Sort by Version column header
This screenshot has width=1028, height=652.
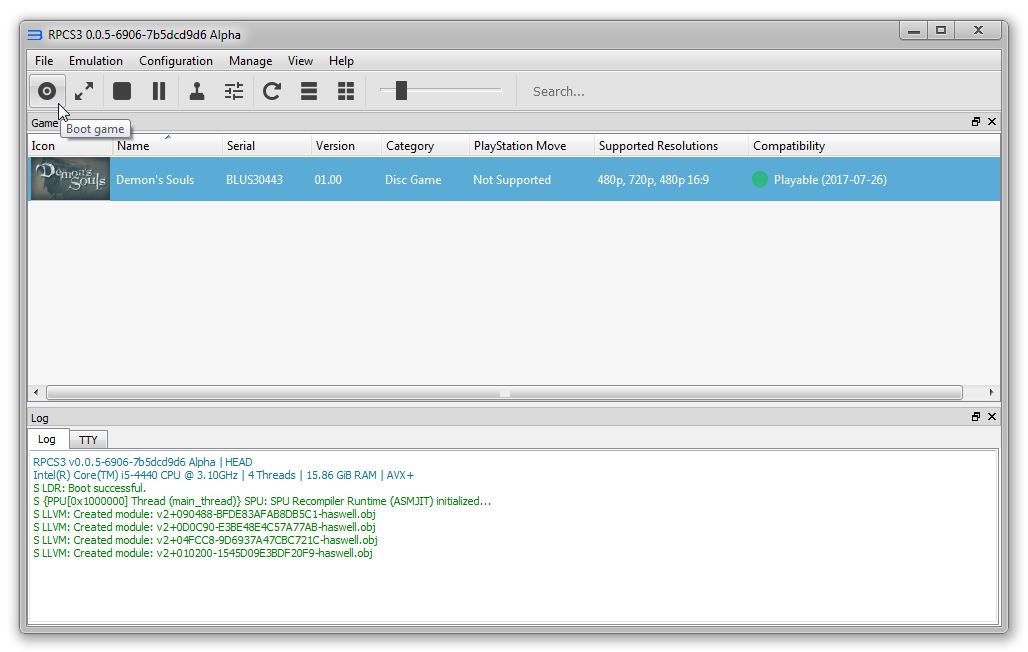coord(346,146)
